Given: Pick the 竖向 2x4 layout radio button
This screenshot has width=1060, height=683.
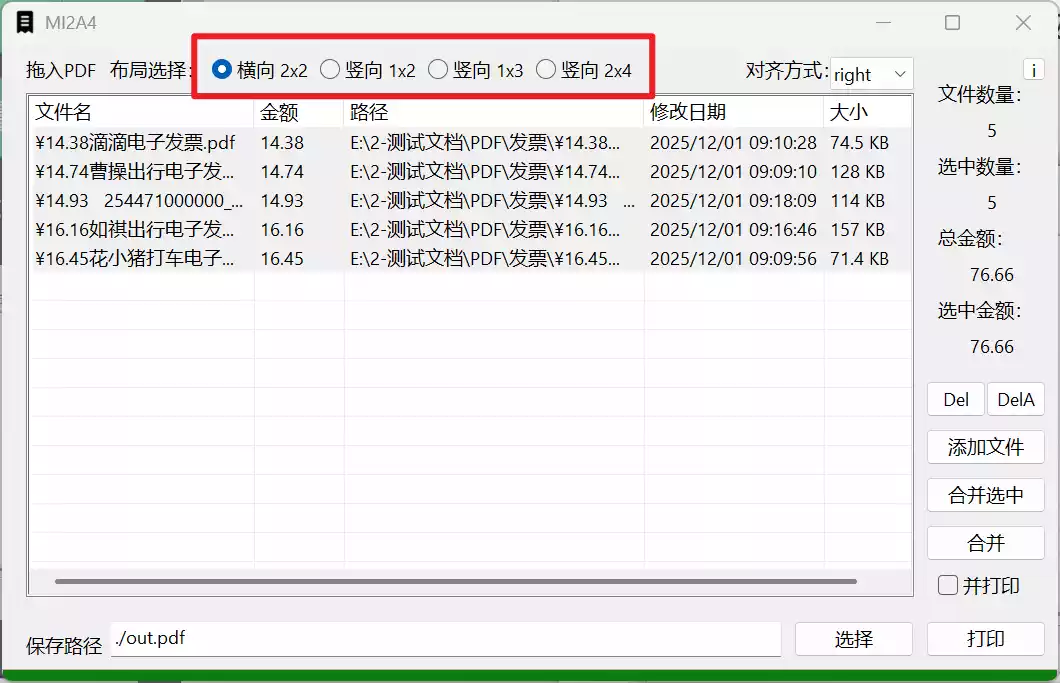Looking at the screenshot, I should point(546,70).
